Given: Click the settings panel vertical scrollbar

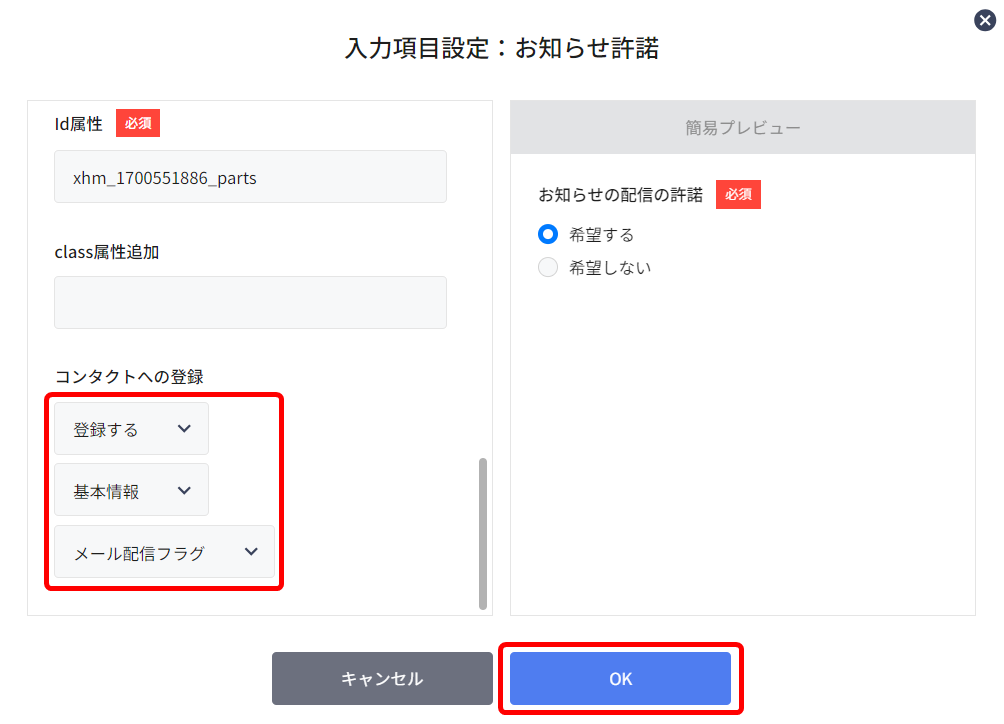Looking at the screenshot, I should point(483,533).
